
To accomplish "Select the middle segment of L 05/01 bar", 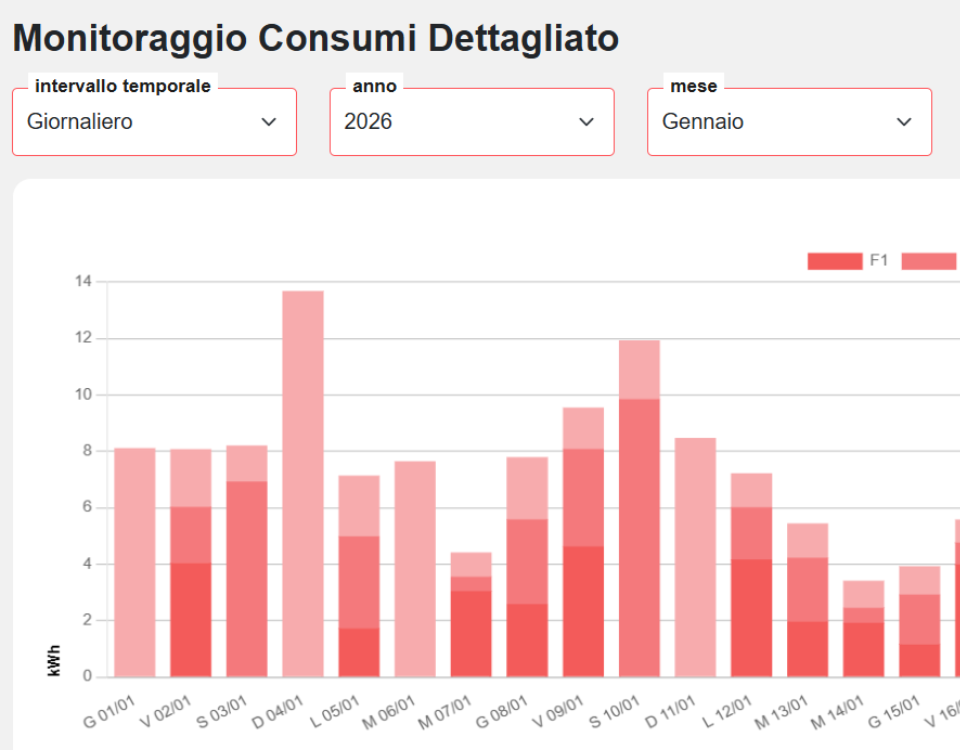I will click(359, 582).
